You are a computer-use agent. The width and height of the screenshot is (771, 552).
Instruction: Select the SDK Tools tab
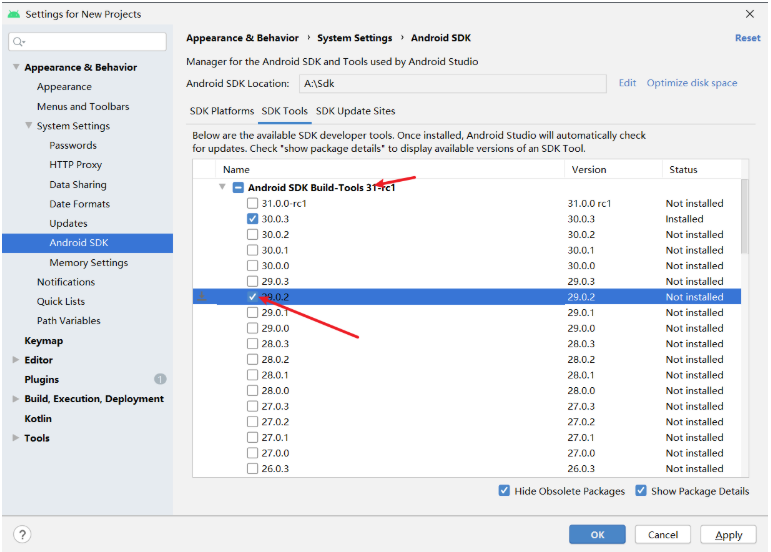coord(285,111)
